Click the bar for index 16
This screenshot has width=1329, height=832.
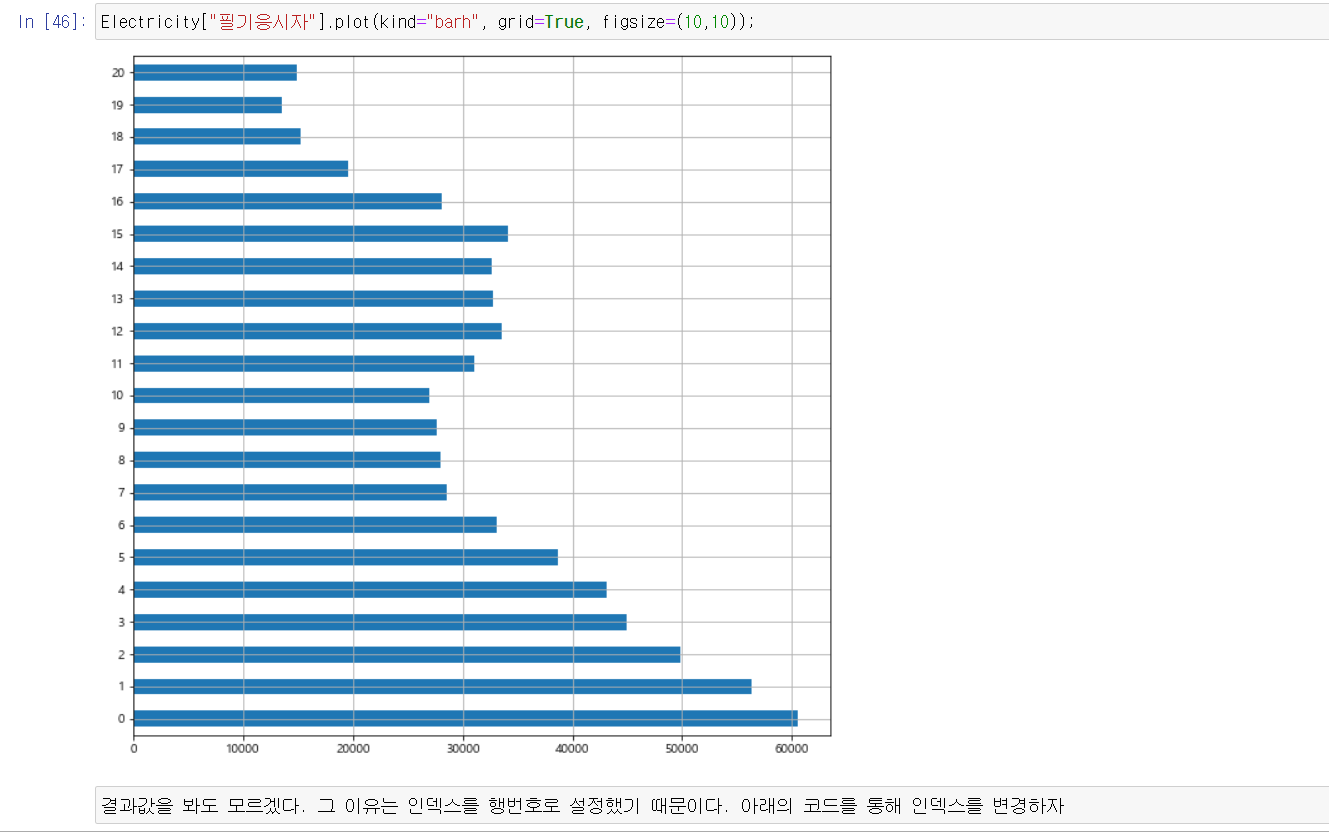click(x=287, y=202)
